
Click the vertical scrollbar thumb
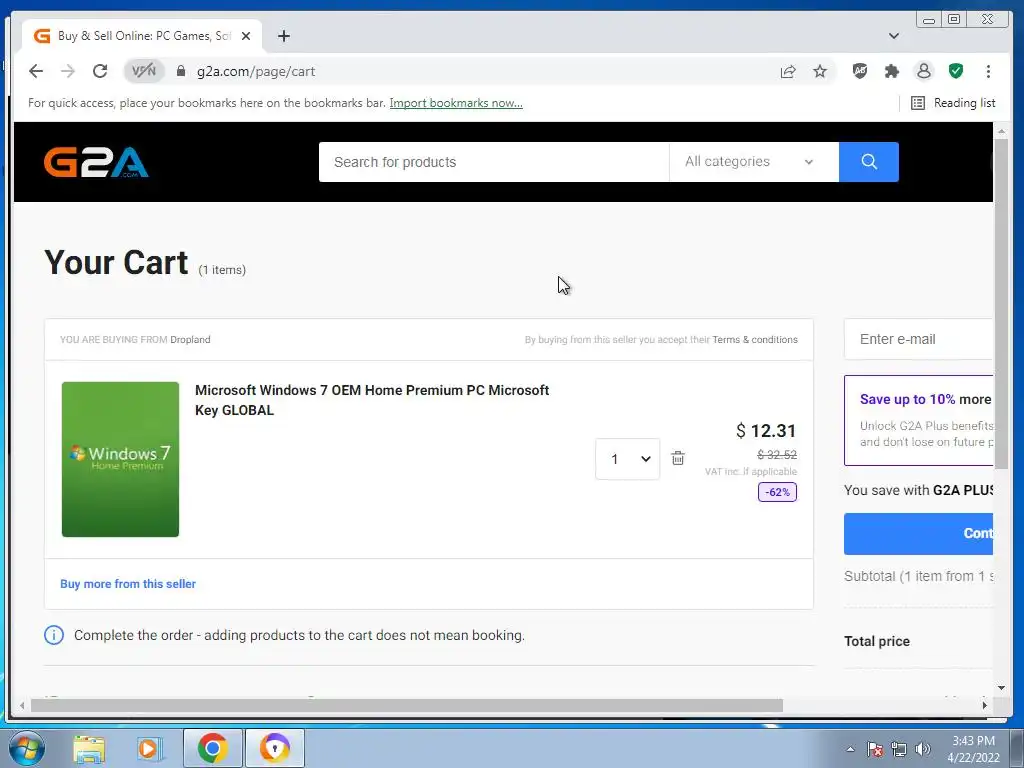pyautogui.click(x=1001, y=304)
